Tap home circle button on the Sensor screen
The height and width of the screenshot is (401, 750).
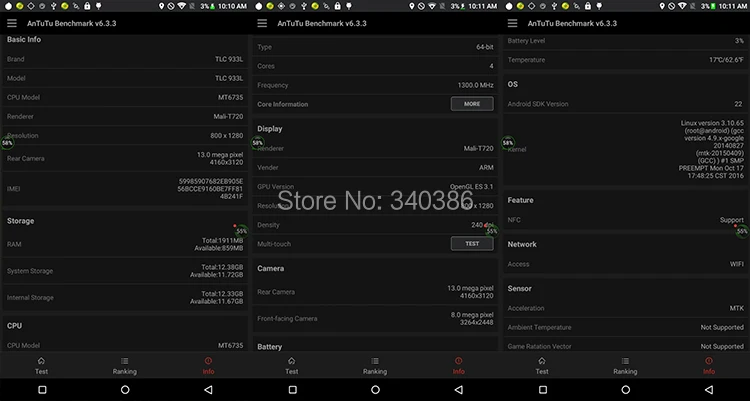625,390
